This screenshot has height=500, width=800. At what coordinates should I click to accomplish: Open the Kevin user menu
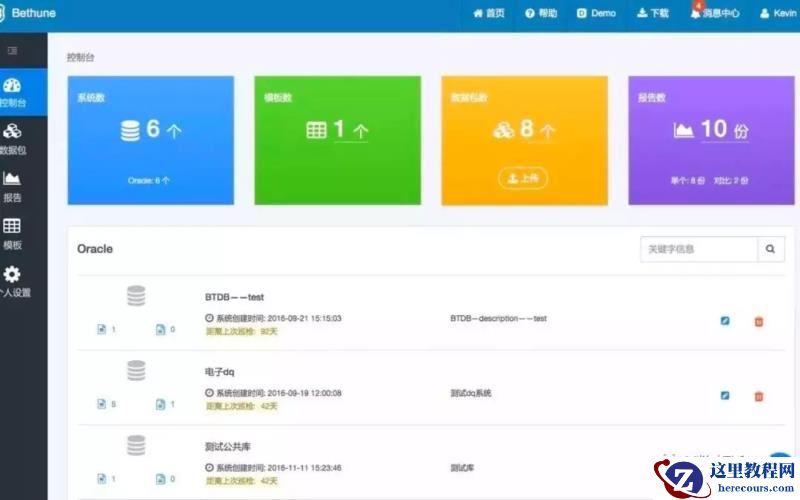(778, 13)
